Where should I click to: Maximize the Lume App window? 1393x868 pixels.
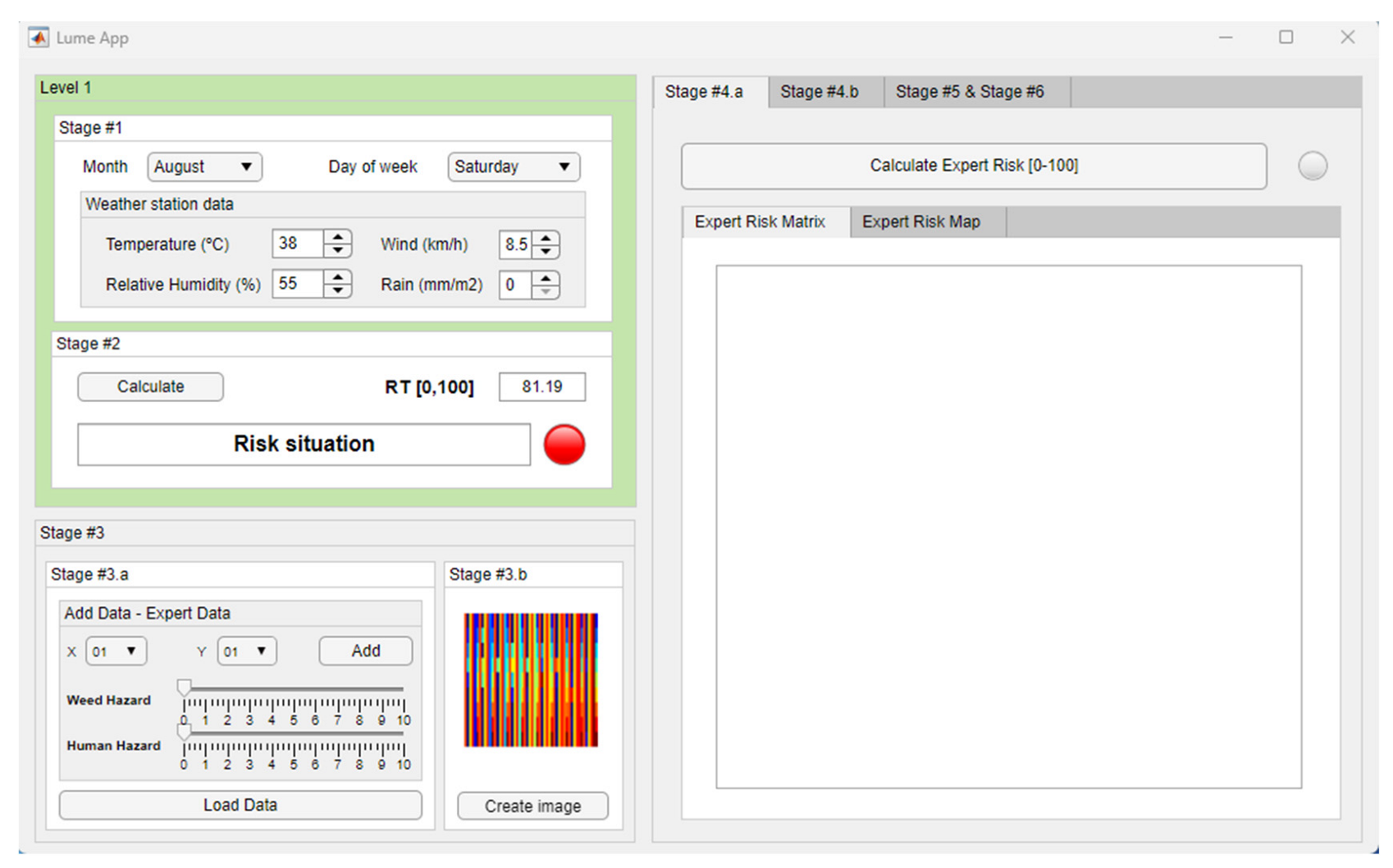(x=1286, y=38)
